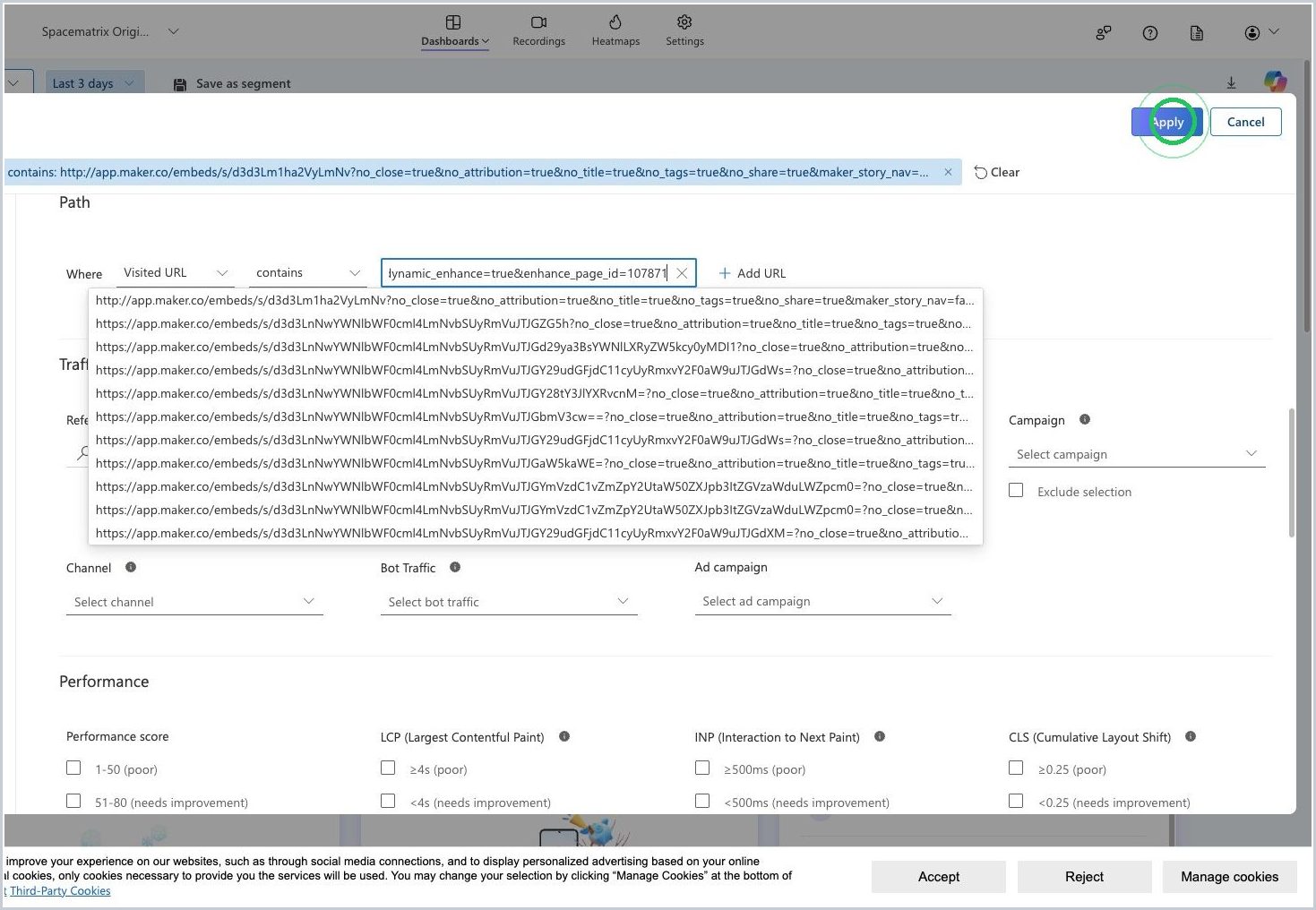Viewport: 1316px width, 910px height.
Task: Check Performance score 1-50 (poor)
Action: tap(73, 768)
